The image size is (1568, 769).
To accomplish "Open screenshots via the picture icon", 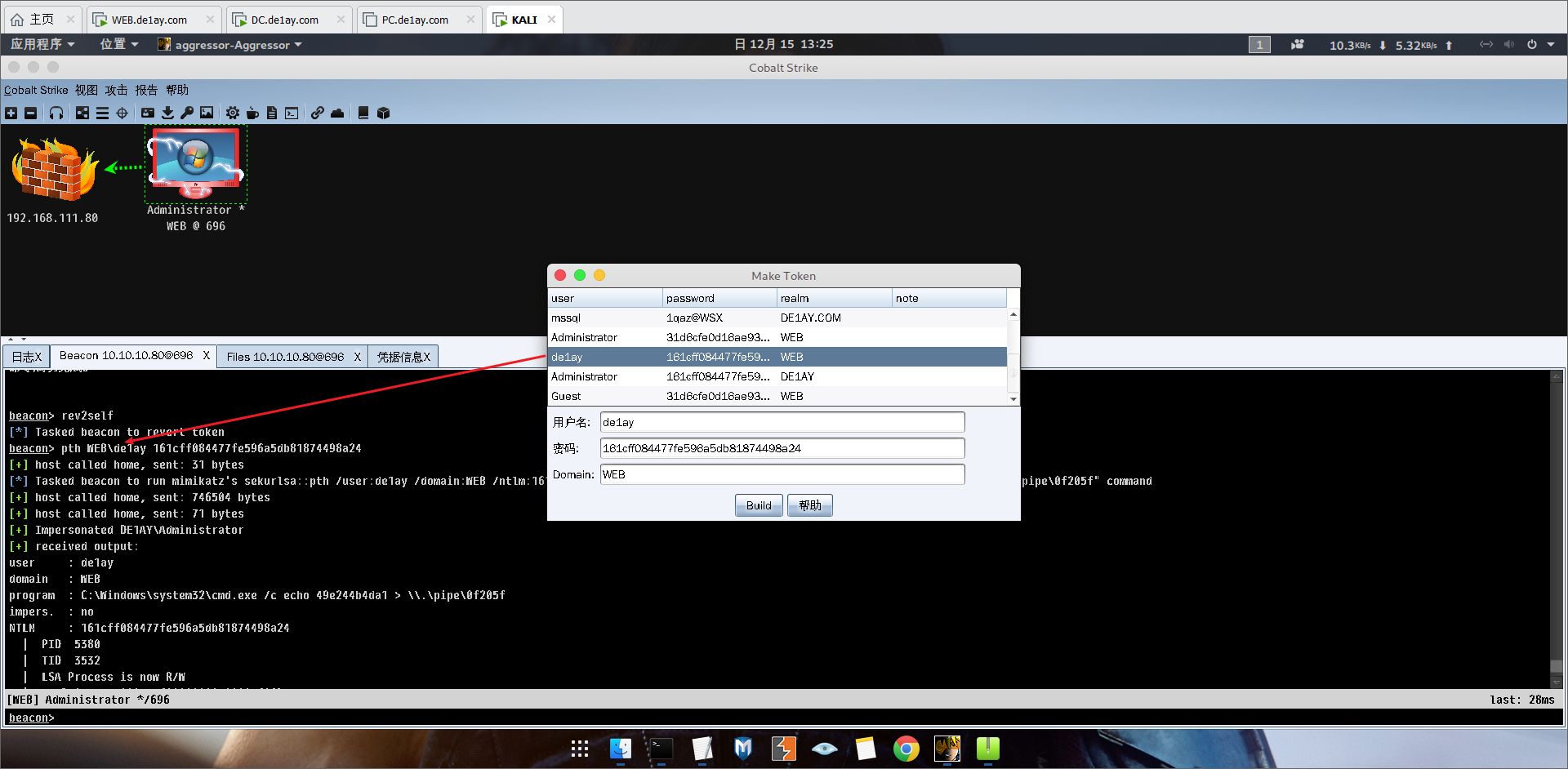I will (207, 113).
